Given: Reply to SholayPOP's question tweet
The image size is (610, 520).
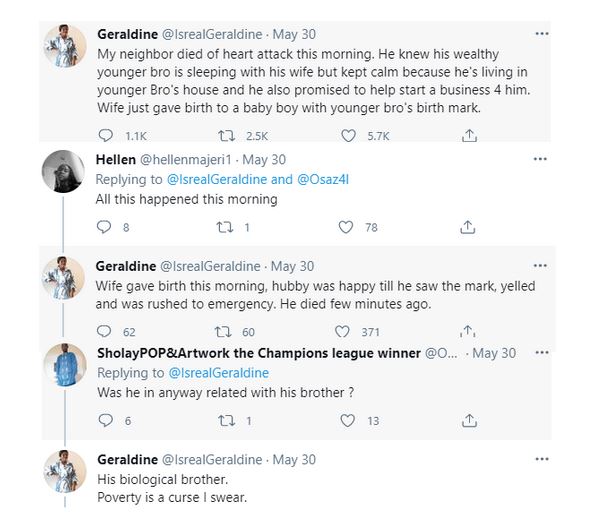Looking at the screenshot, I should tap(105, 421).
